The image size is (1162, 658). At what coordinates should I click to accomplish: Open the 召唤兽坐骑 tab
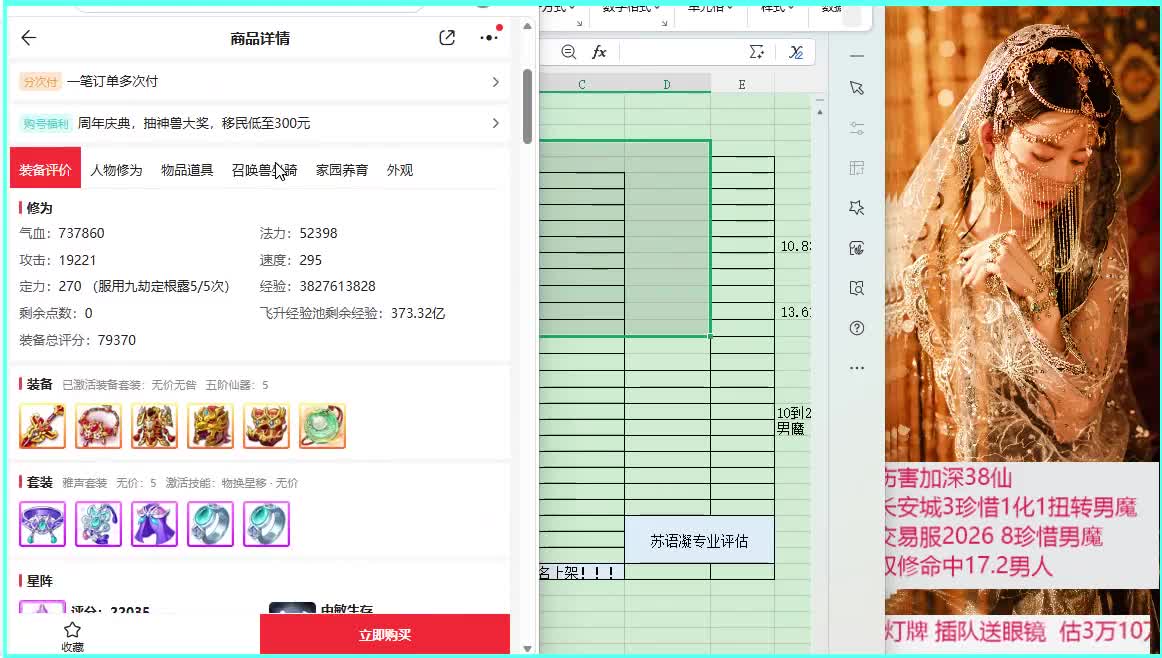pyautogui.click(x=265, y=170)
